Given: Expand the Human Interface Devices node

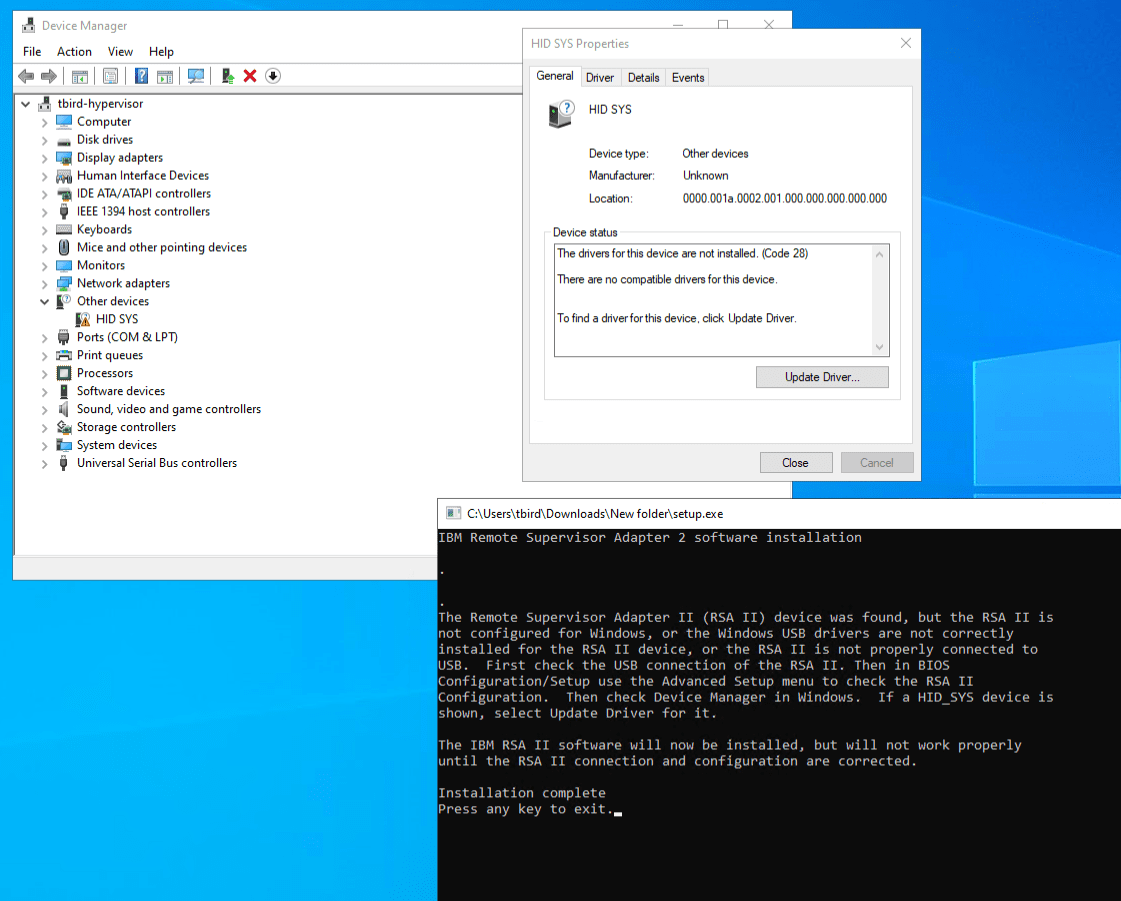Looking at the screenshot, I should (44, 176).
